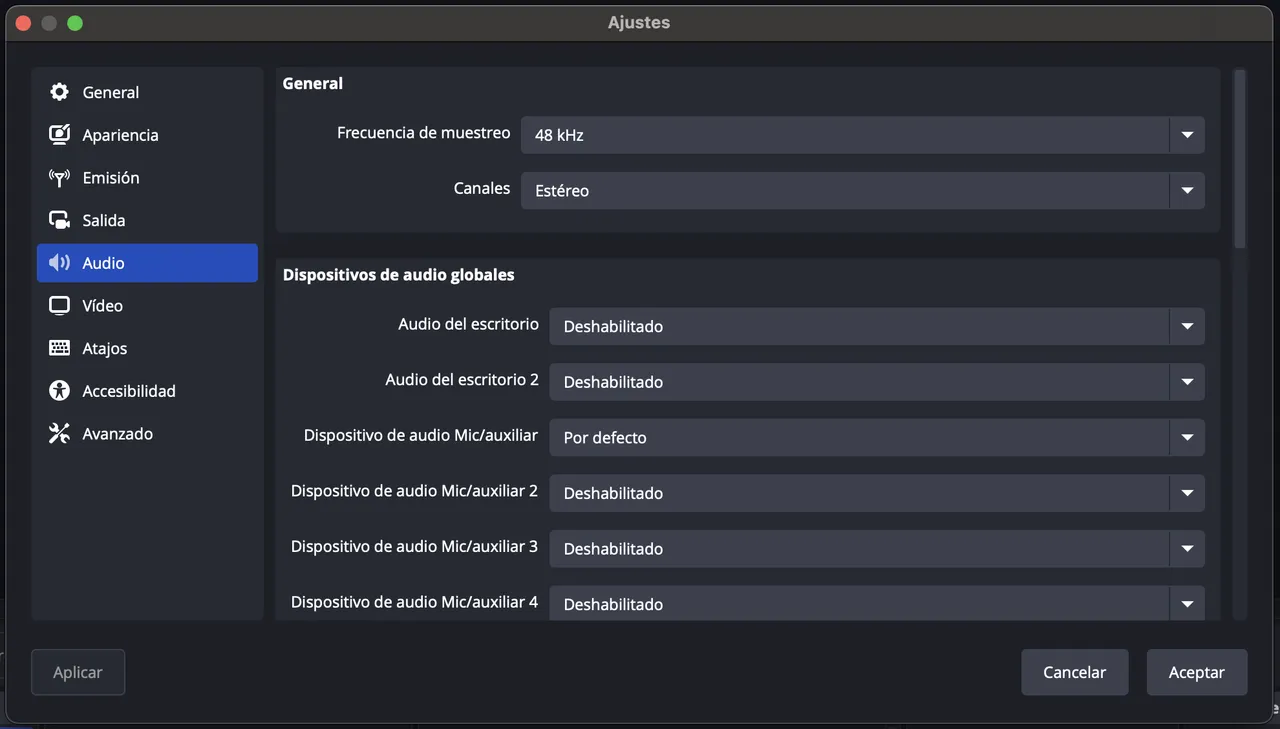
Task: Open the Mic/auxiliar dropdown set to Por defecto
Action: [877, 437]
